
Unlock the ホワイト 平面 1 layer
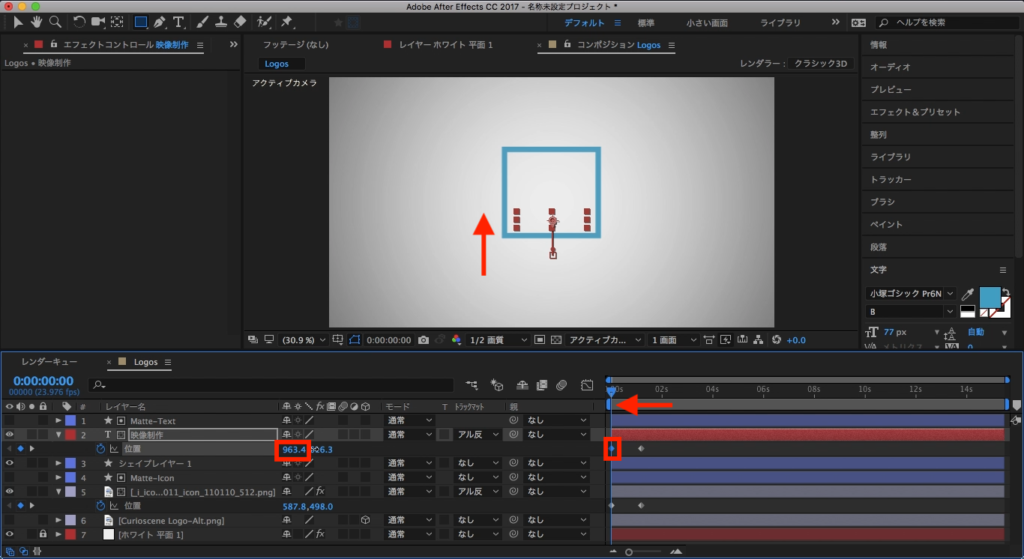[x=43, y=535]
